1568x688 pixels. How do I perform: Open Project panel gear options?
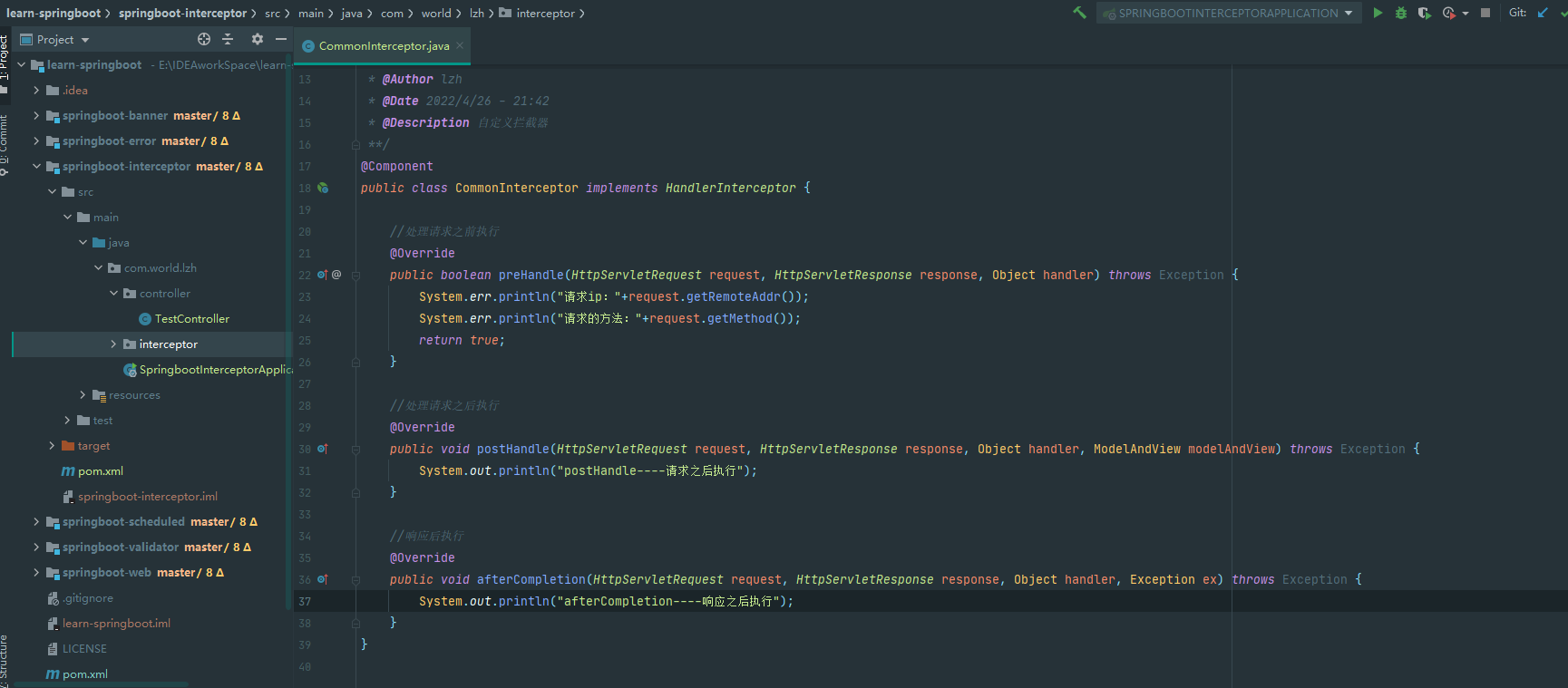(258, 39)
